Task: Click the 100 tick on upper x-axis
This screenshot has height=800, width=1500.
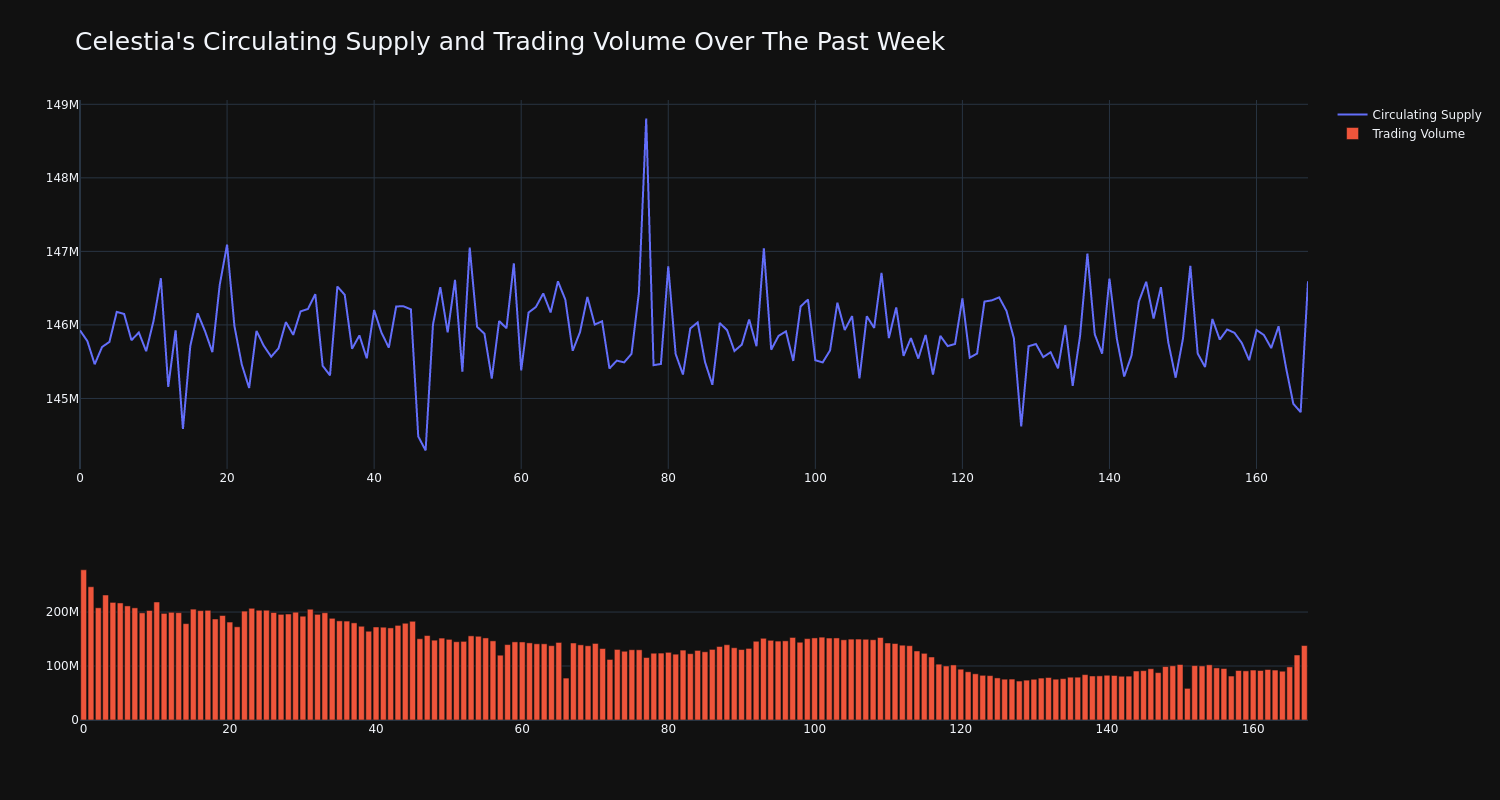Action: (x=815, y=478)
